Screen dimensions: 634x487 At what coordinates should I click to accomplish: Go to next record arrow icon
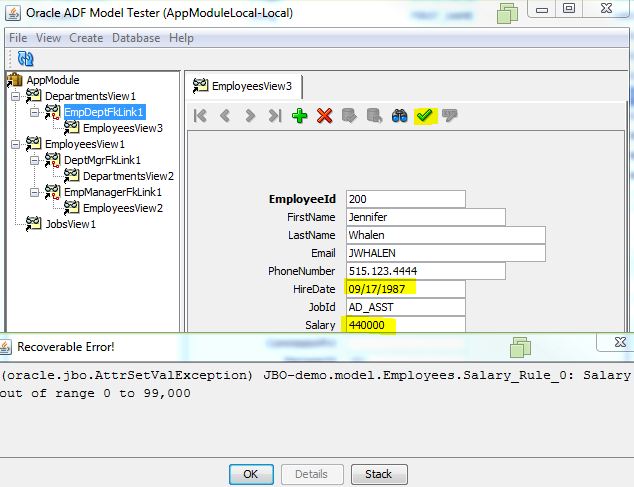250,116
